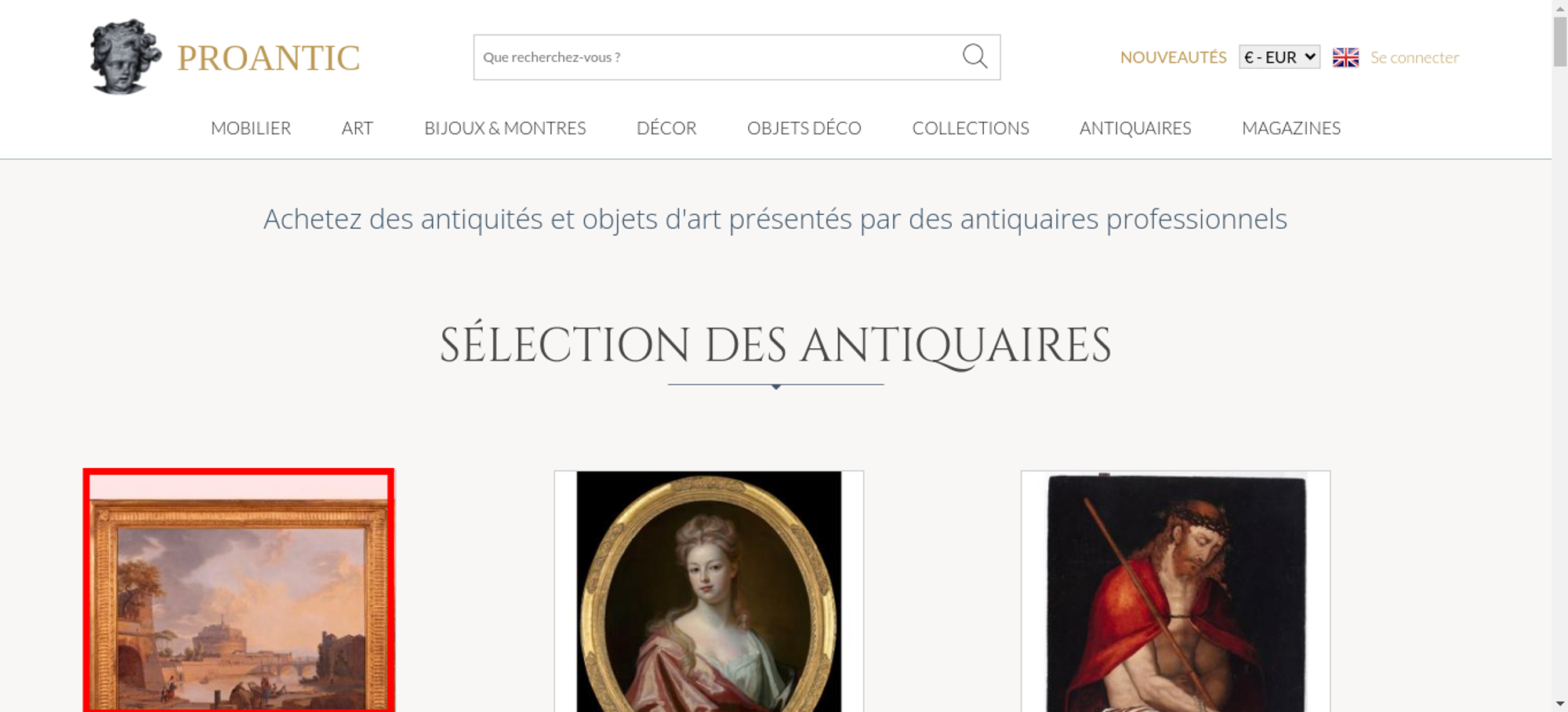Click the PROANTIC brand name text
Viewport: 1568px width, 712px height.
268,59
